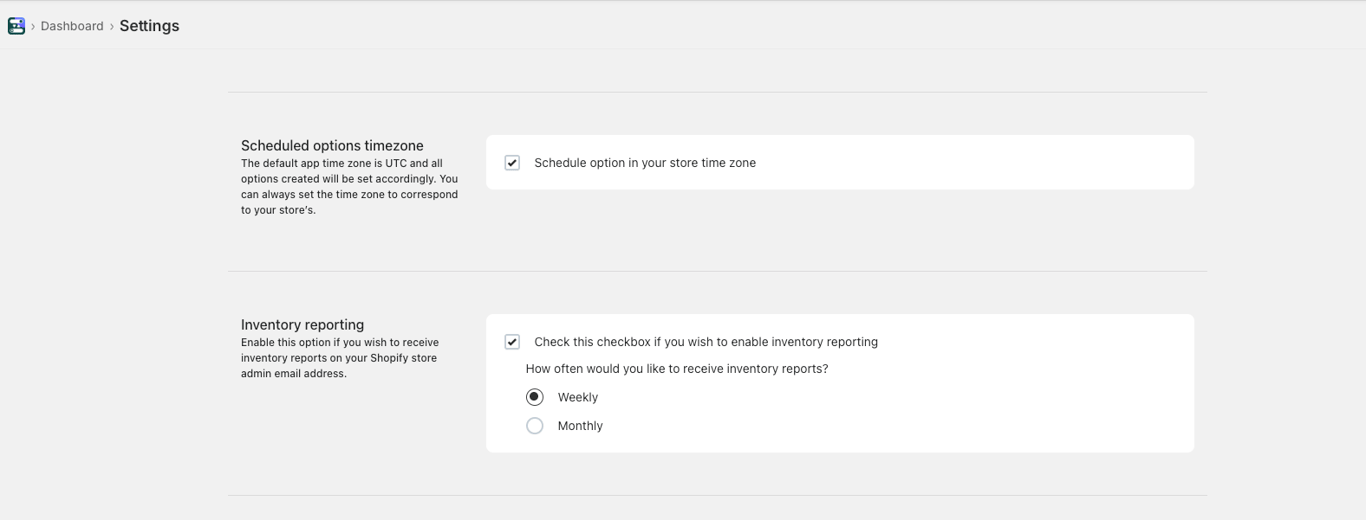Click the "How often" inventory reports question
Screen dimensions: 1366x520
pyautogui.click(x=677, y=369)
